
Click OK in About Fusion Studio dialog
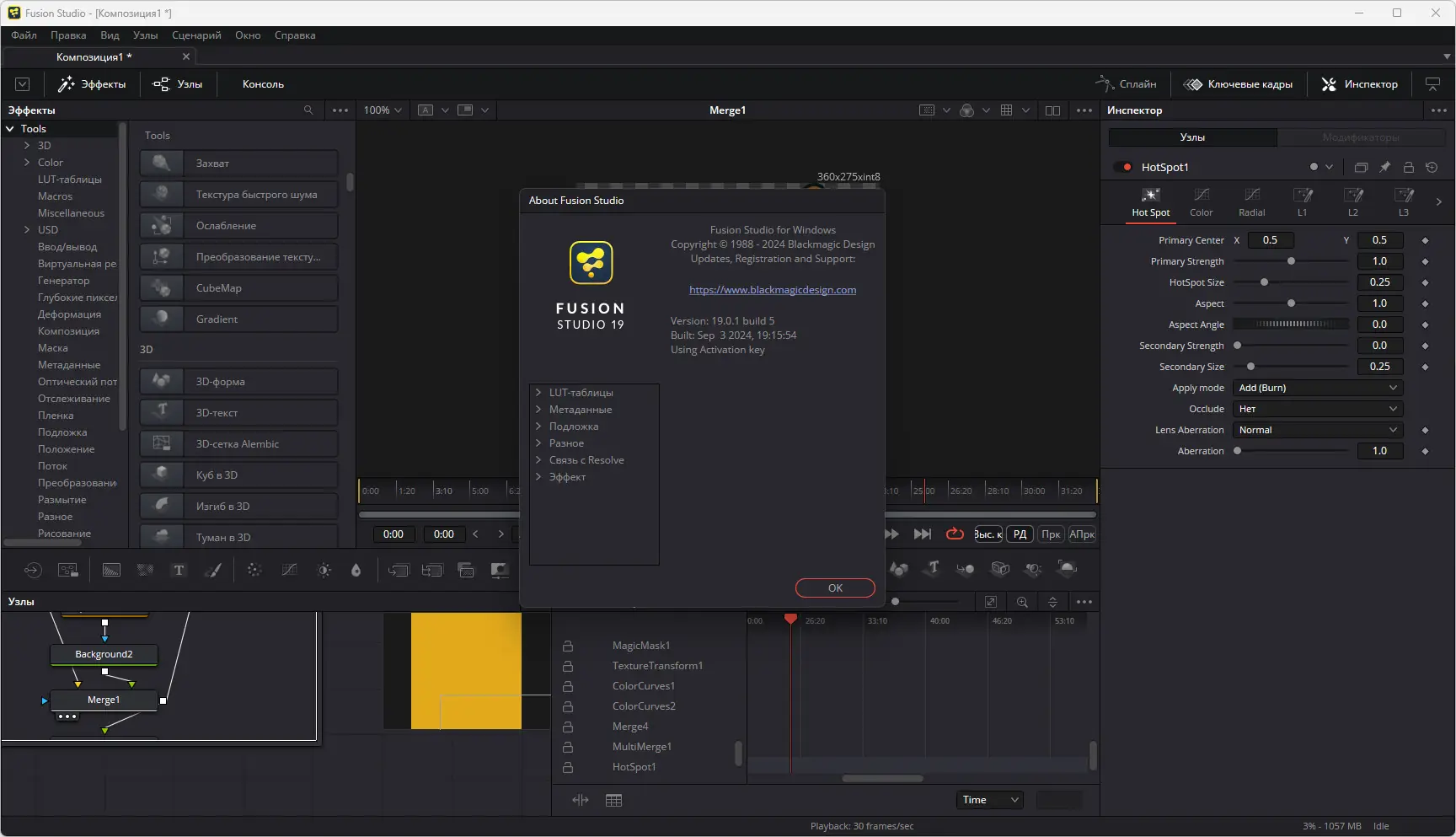(835, 588)
